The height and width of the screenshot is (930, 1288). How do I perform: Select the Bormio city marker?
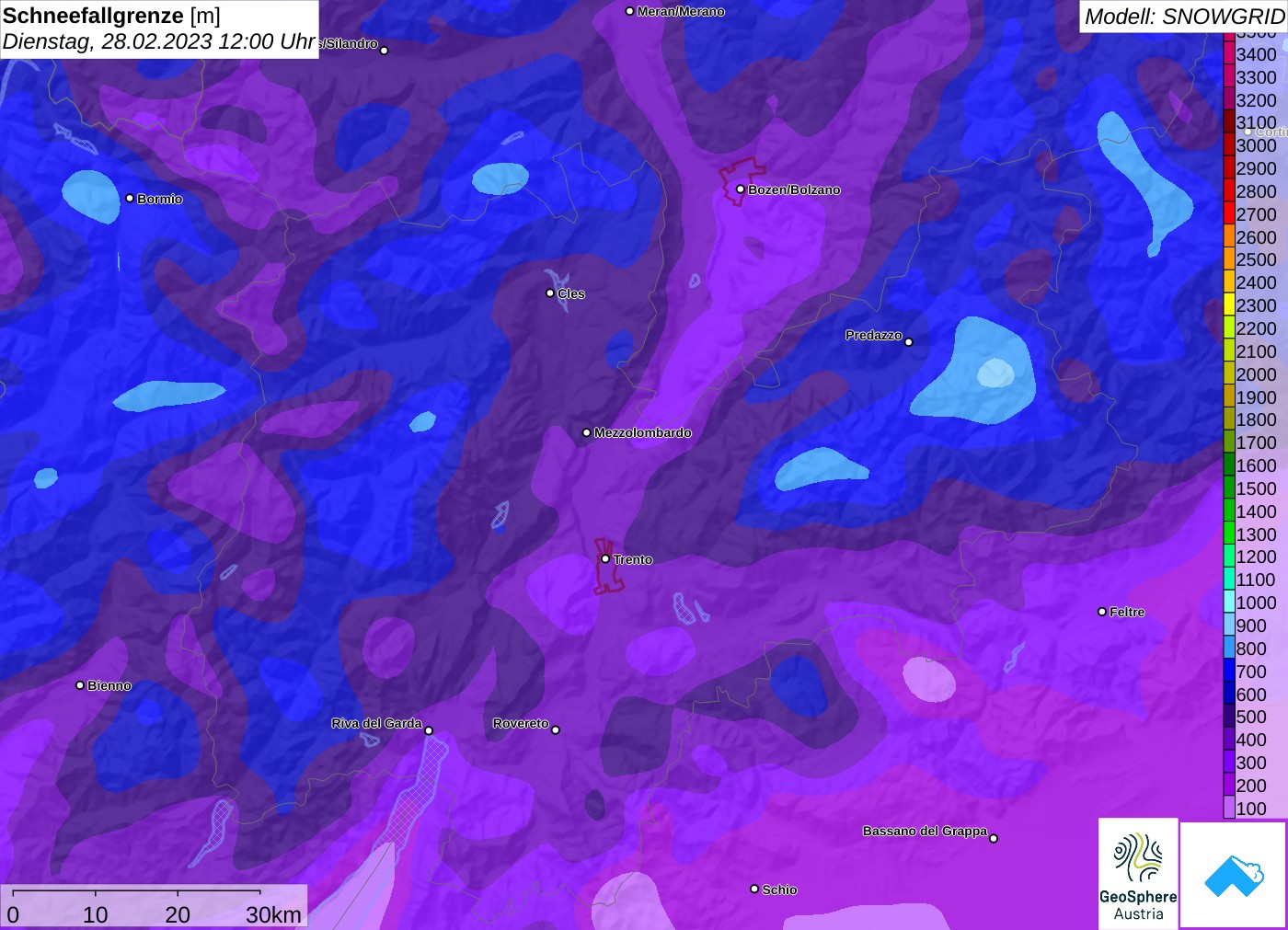[130, 199]
